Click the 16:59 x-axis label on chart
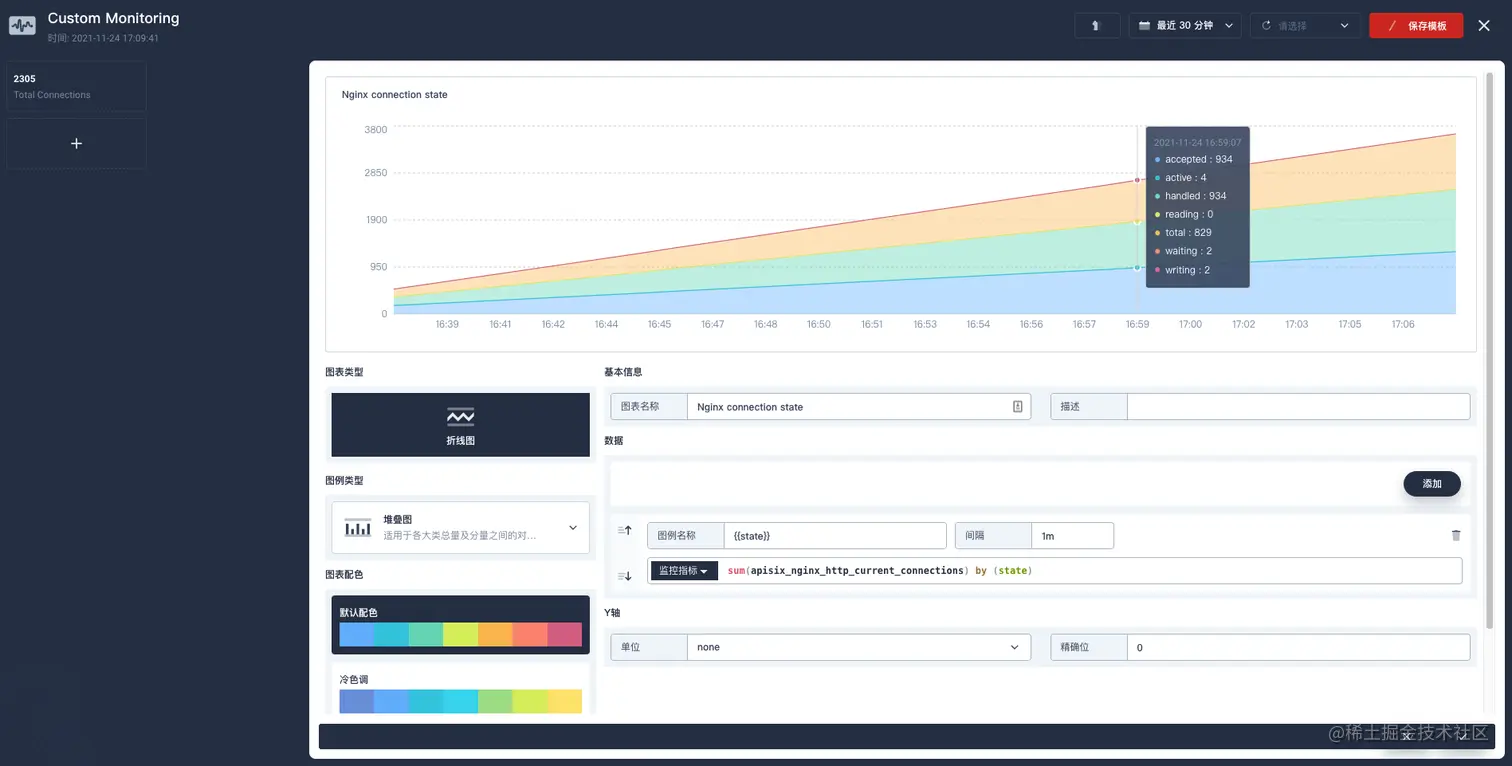The width and height of the screenshot is (1512, 766). [x=1137, y=324]
